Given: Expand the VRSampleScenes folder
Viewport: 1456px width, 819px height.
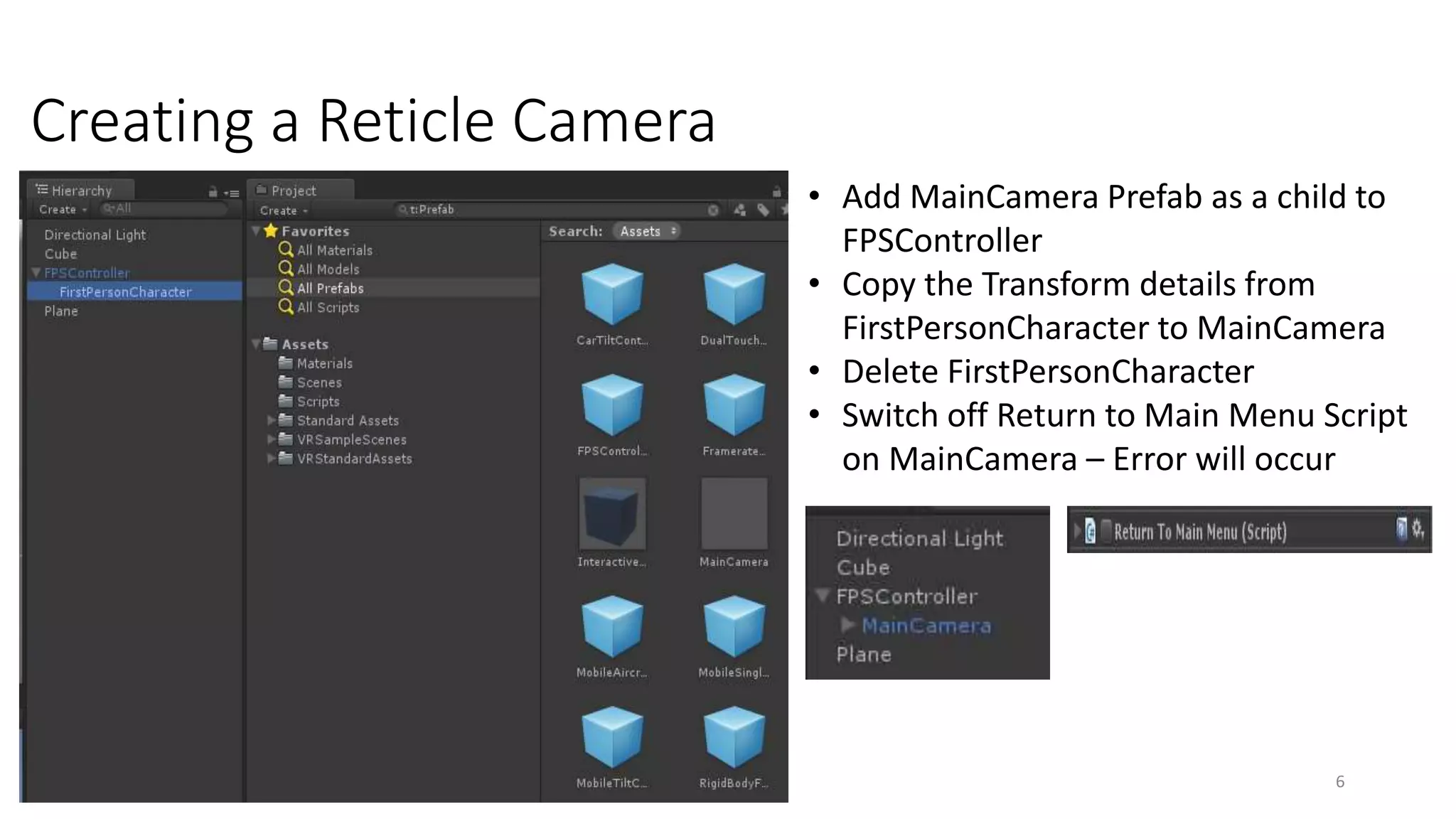Looking at the screenshot, I should [271, 439].
